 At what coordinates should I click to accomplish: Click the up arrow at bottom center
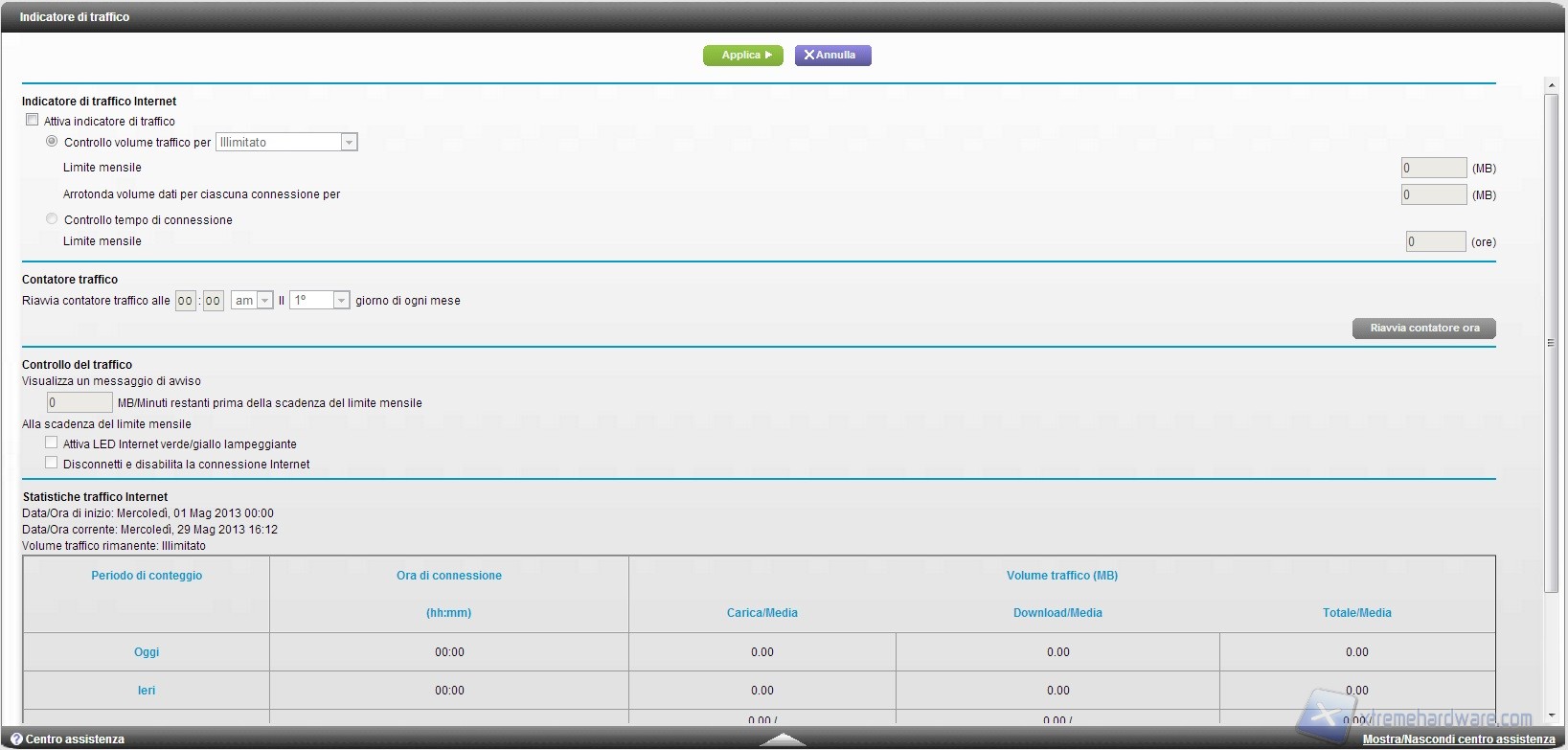click(x=783, y=739)
